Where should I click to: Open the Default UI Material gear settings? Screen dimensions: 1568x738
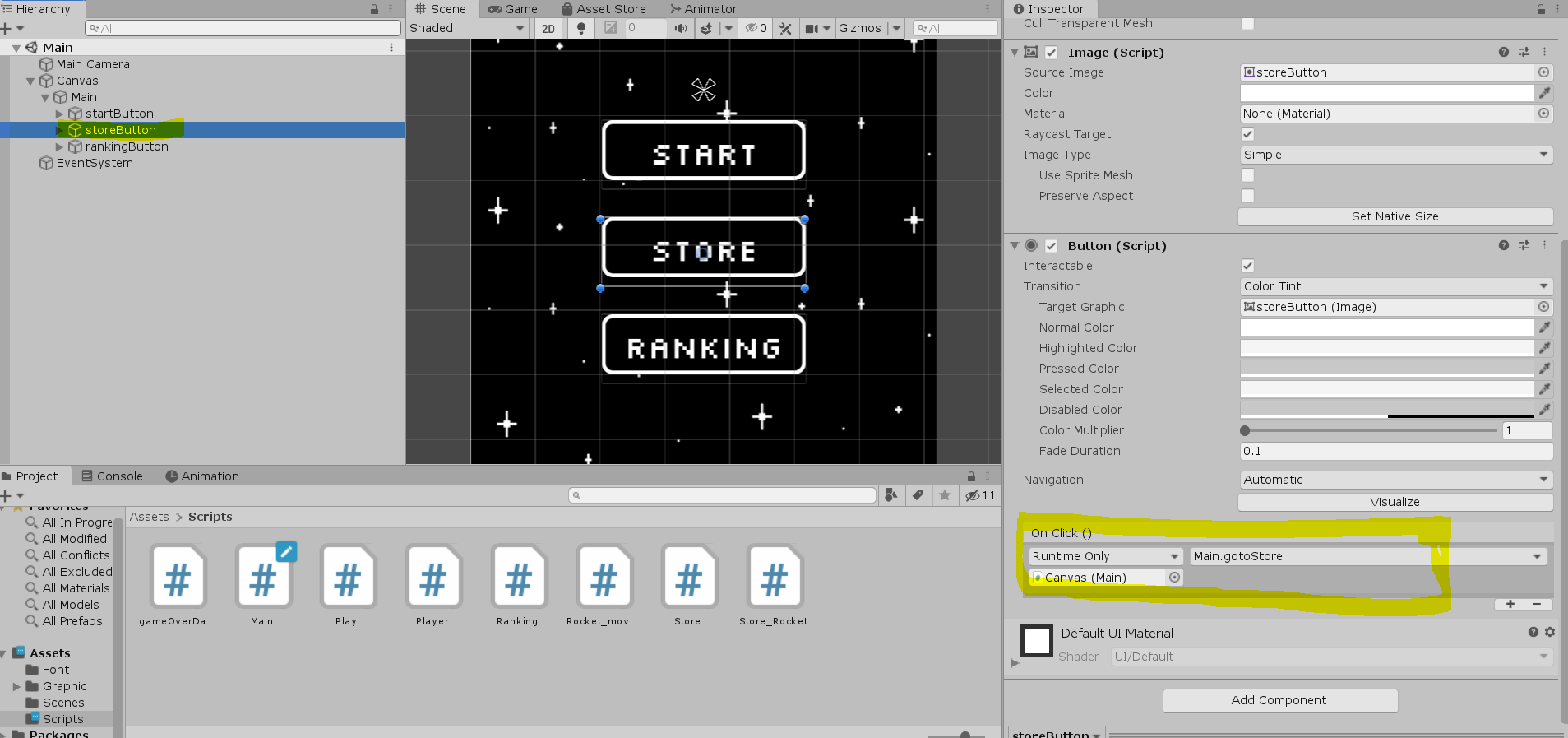1550,632
